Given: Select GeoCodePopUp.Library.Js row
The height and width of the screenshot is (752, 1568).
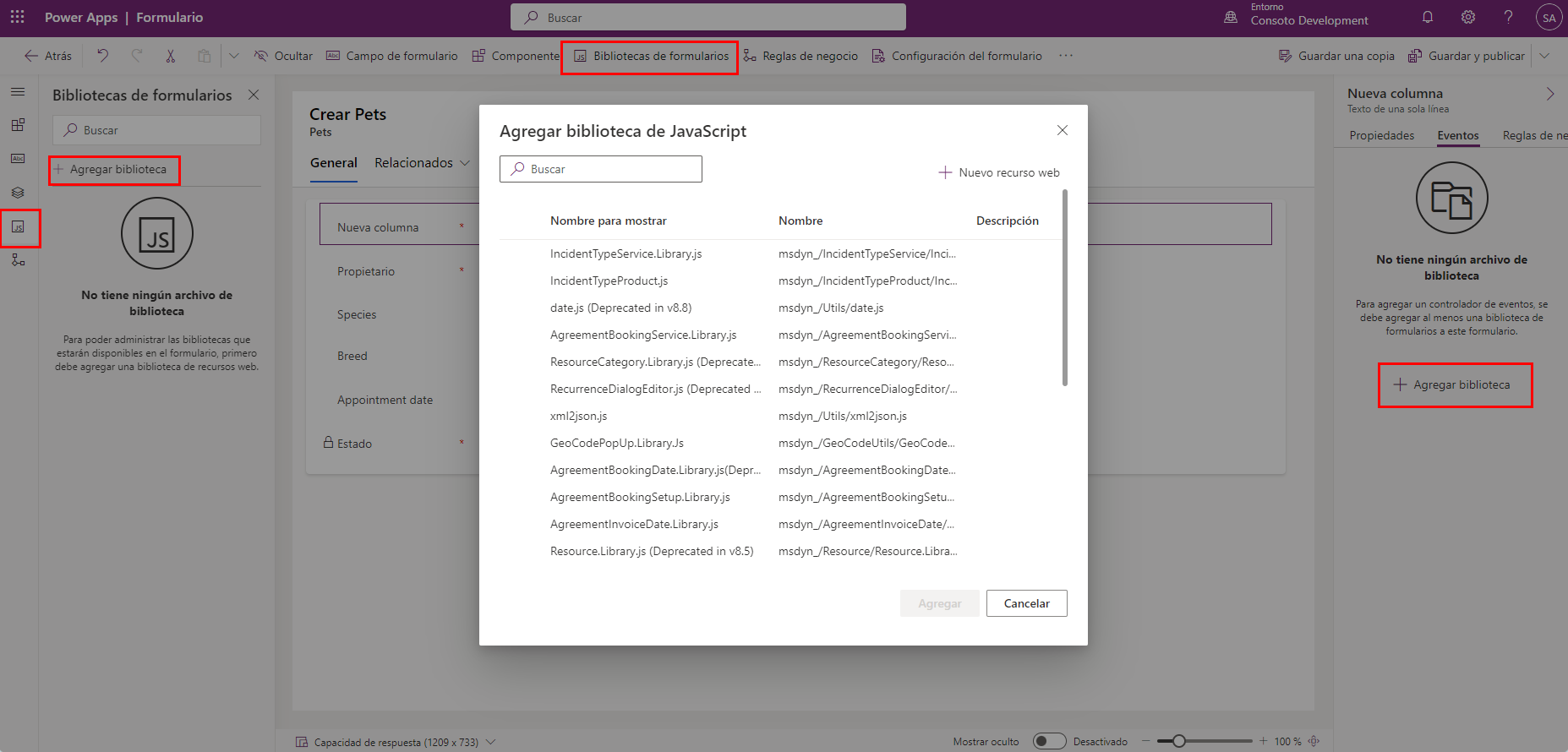Looking at the screenshot, I should [x=779, y=443].
